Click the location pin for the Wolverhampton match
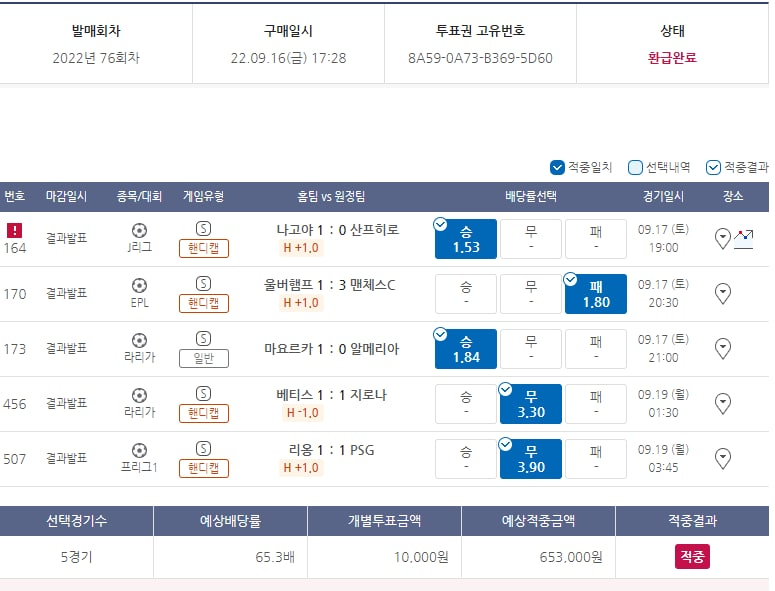 tap(723, 294)
